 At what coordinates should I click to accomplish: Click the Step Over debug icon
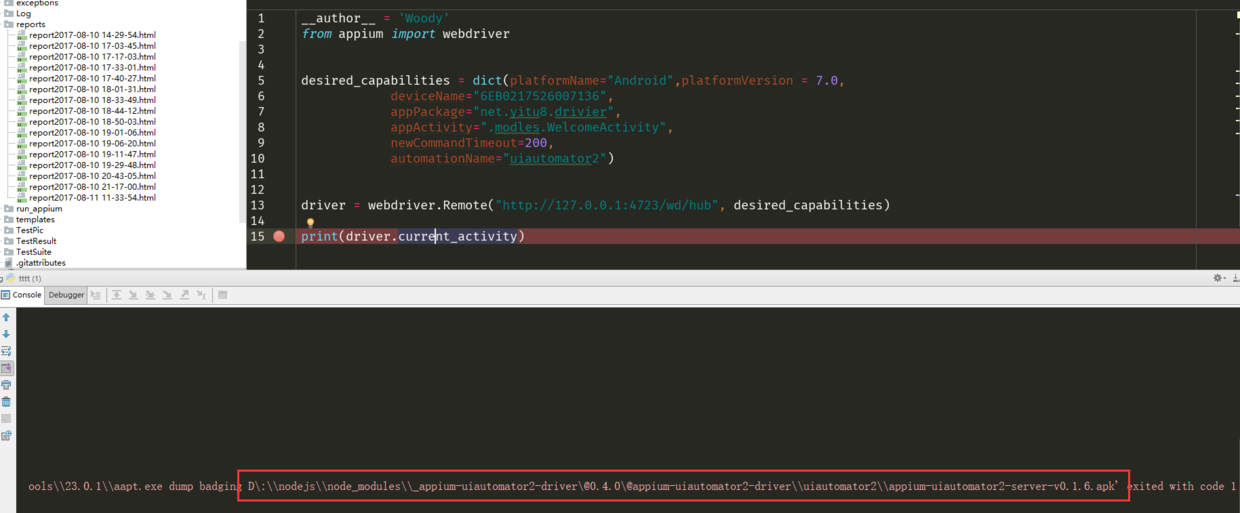[x=117, y=295]
